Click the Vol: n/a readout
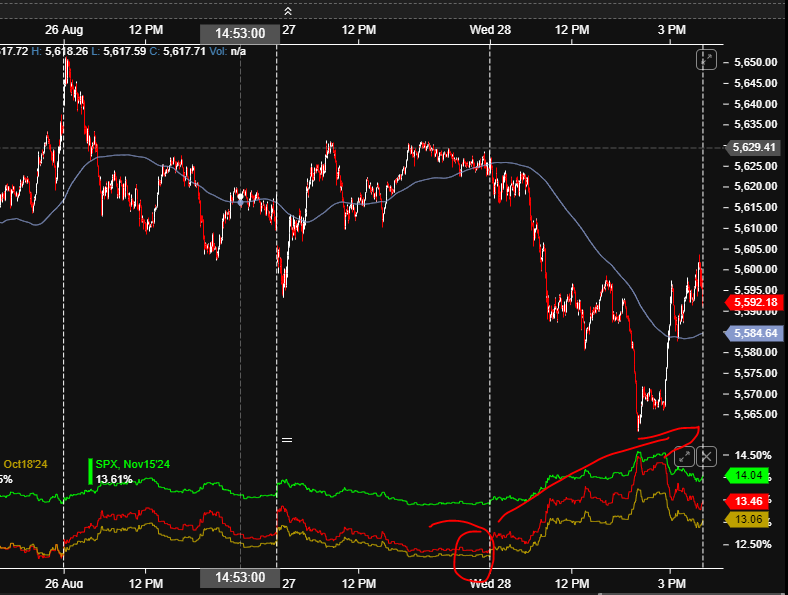This screenshot has height=595, width=788. coord(228,51)
